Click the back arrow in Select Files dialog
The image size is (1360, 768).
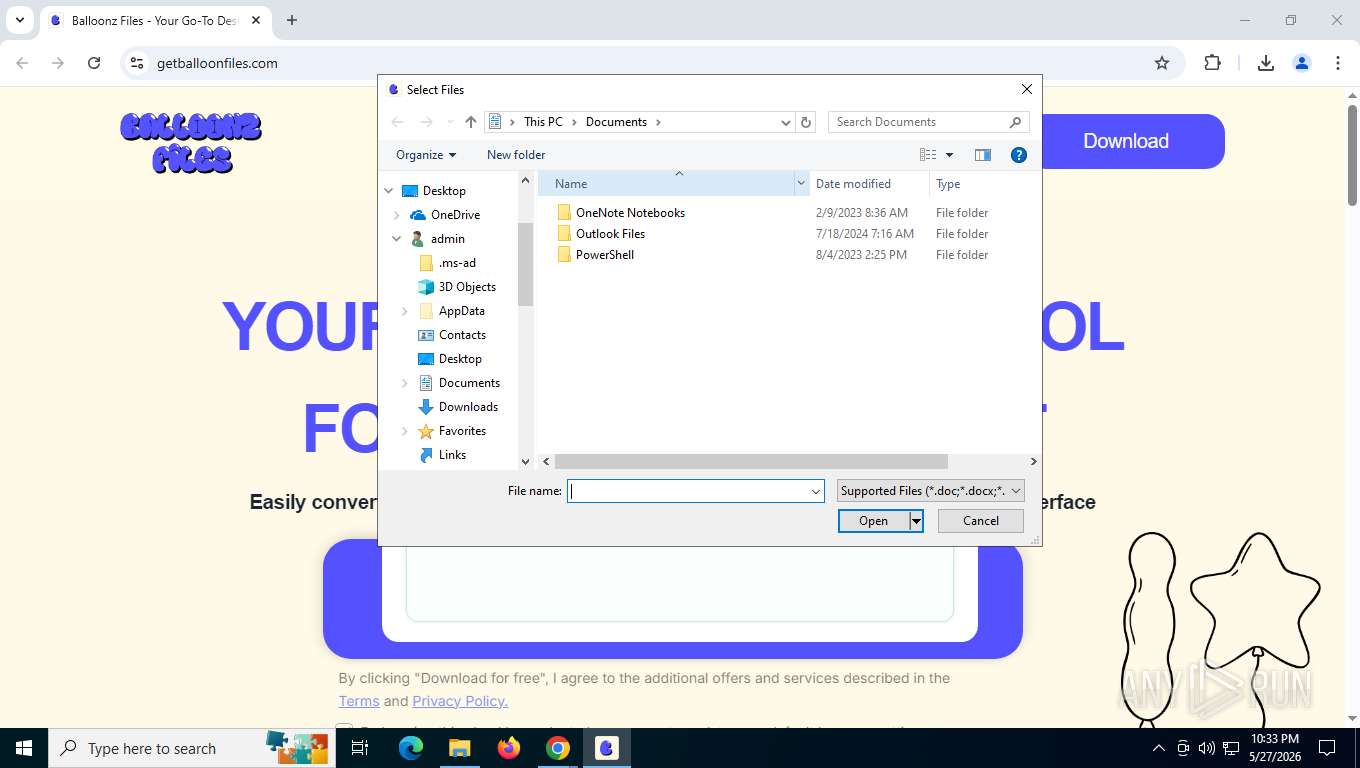click(x=397, y=122)
